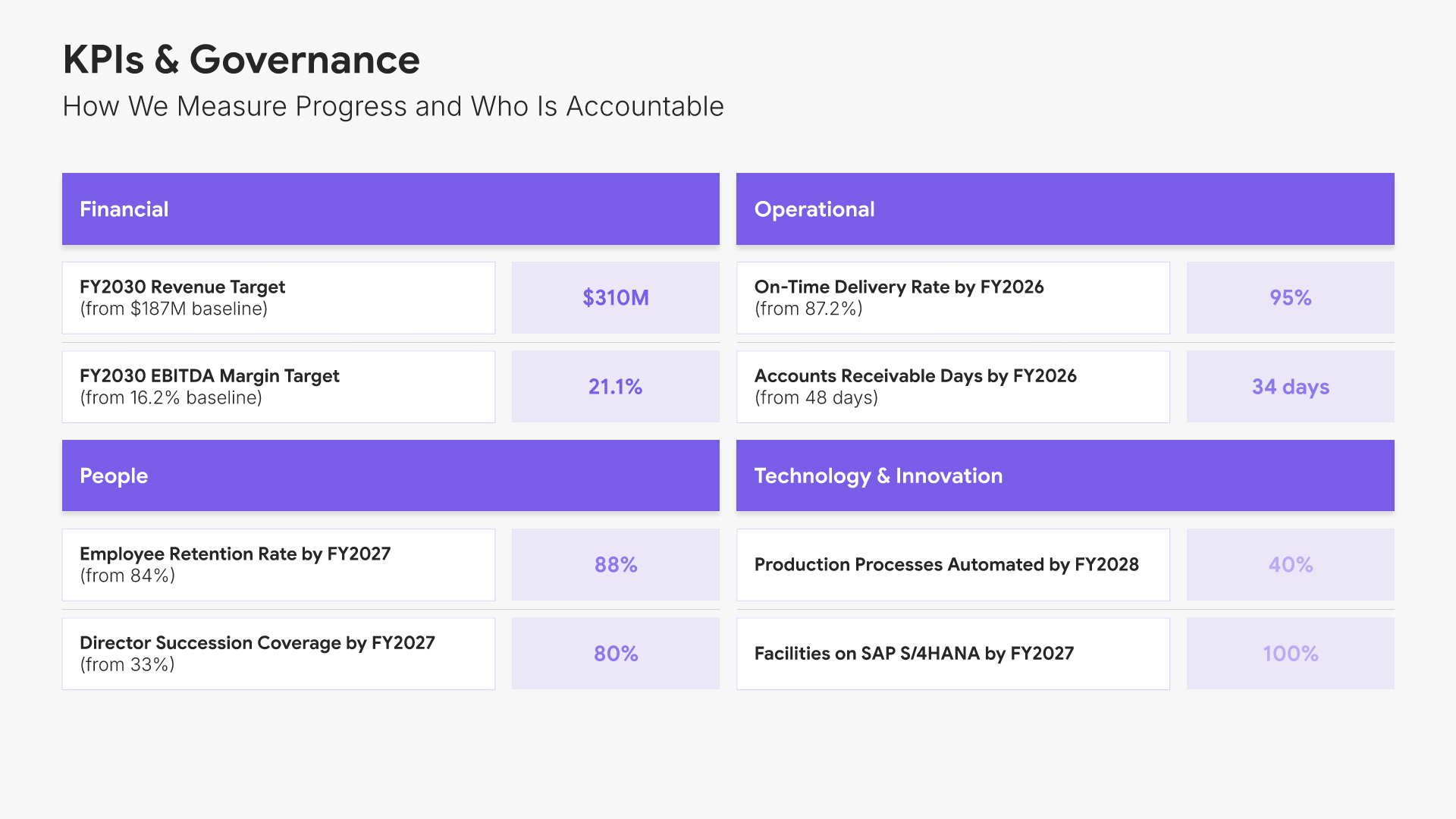
Task: Click the On-Time Delivery Rate label box
Action: [952, 297]
